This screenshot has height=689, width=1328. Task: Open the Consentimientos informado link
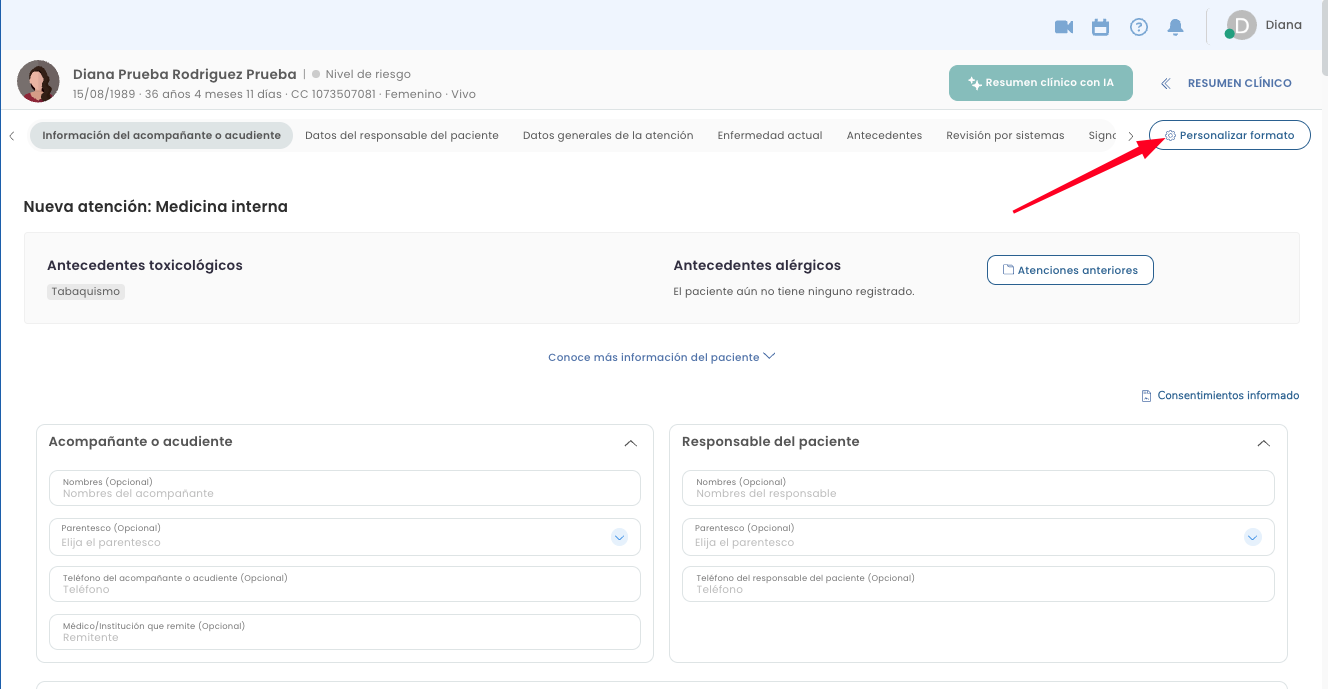(1220, 396)
